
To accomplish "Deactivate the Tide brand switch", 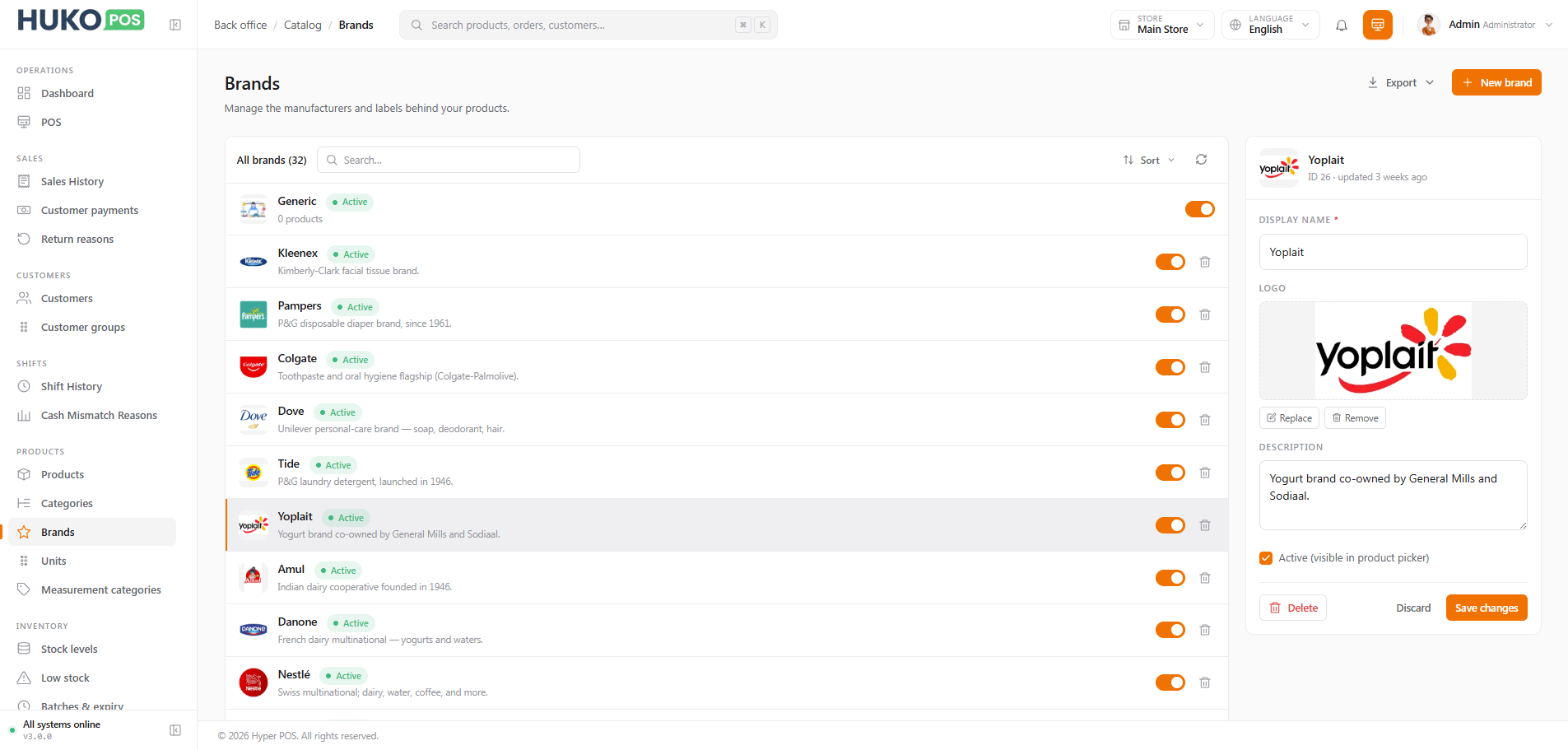I will [x=1170, y=473].
